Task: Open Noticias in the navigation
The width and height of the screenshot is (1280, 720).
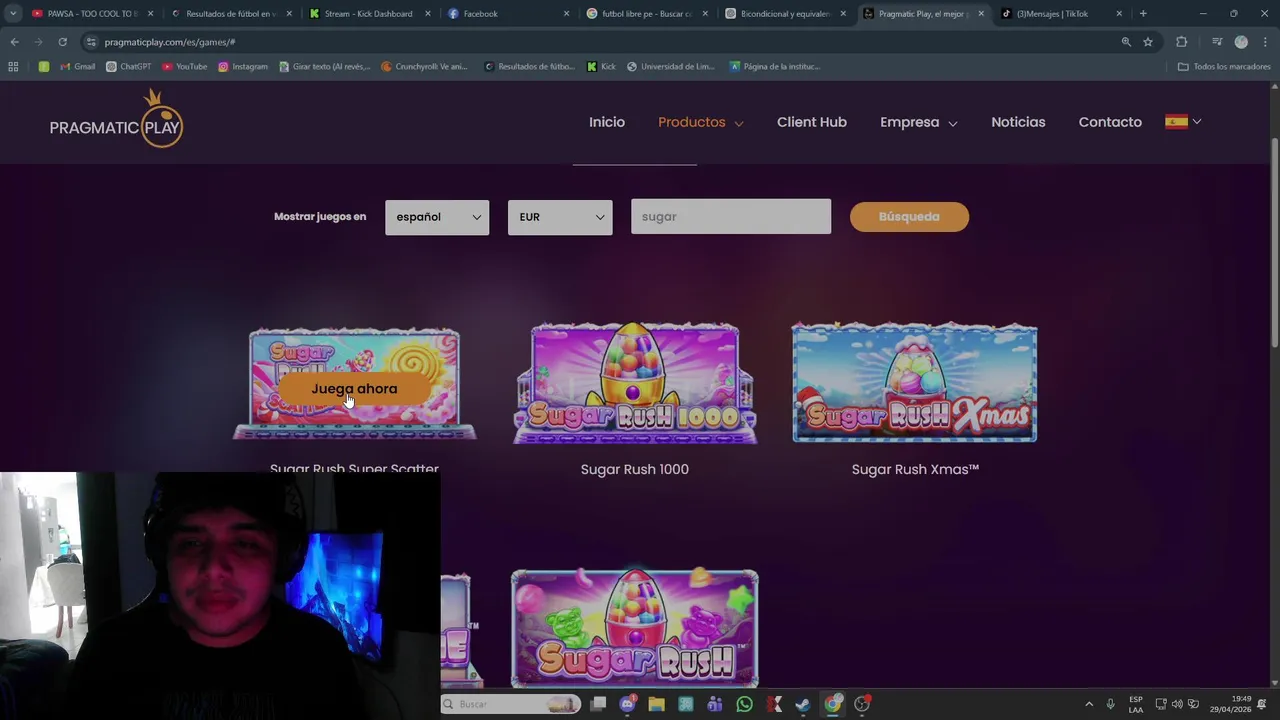Action: pos(1018,122)
